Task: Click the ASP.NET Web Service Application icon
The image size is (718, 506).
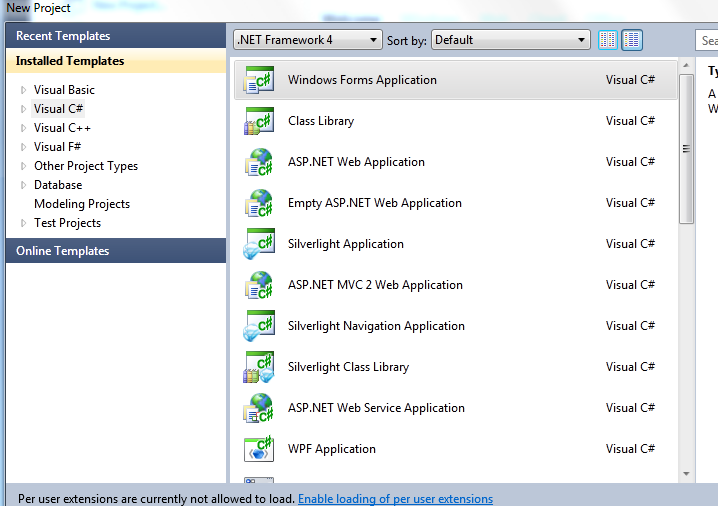Action: click(259, 408)
